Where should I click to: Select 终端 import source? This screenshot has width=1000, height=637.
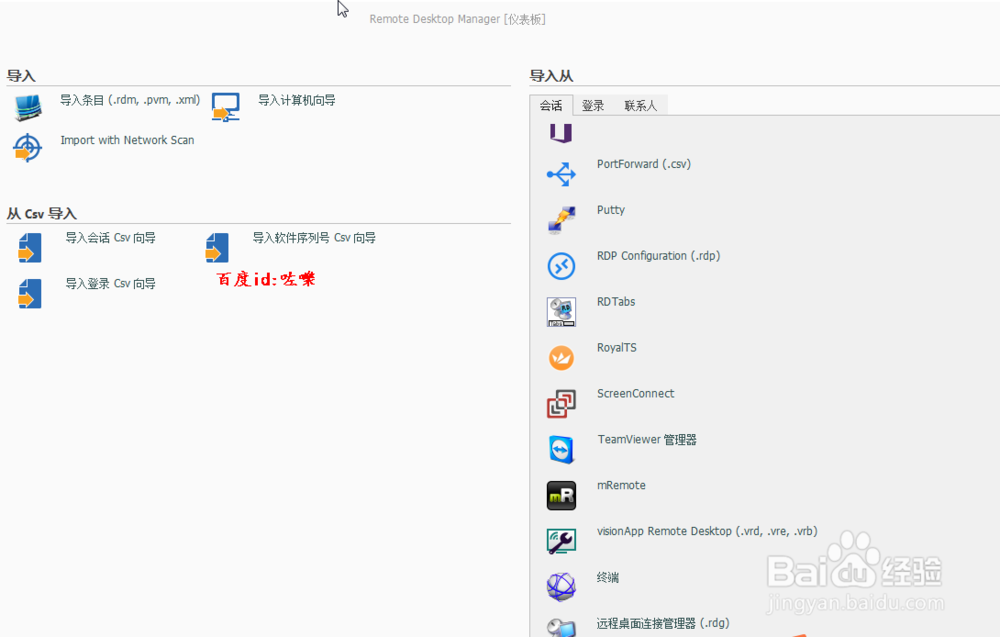pyautogui.click(x=608, y=577)
